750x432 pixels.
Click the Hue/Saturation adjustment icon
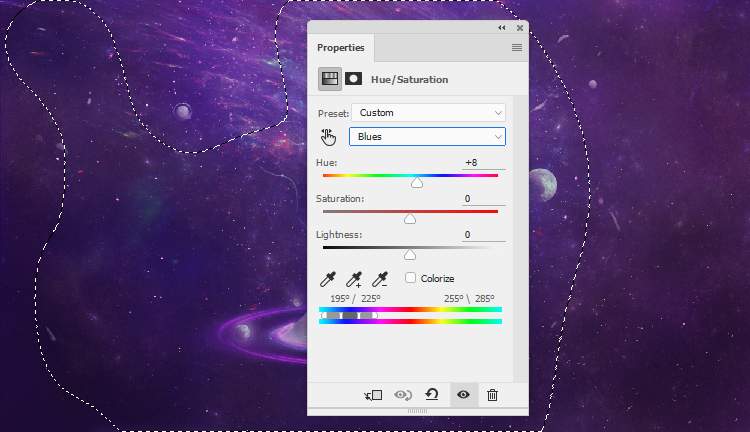(329, 79)
